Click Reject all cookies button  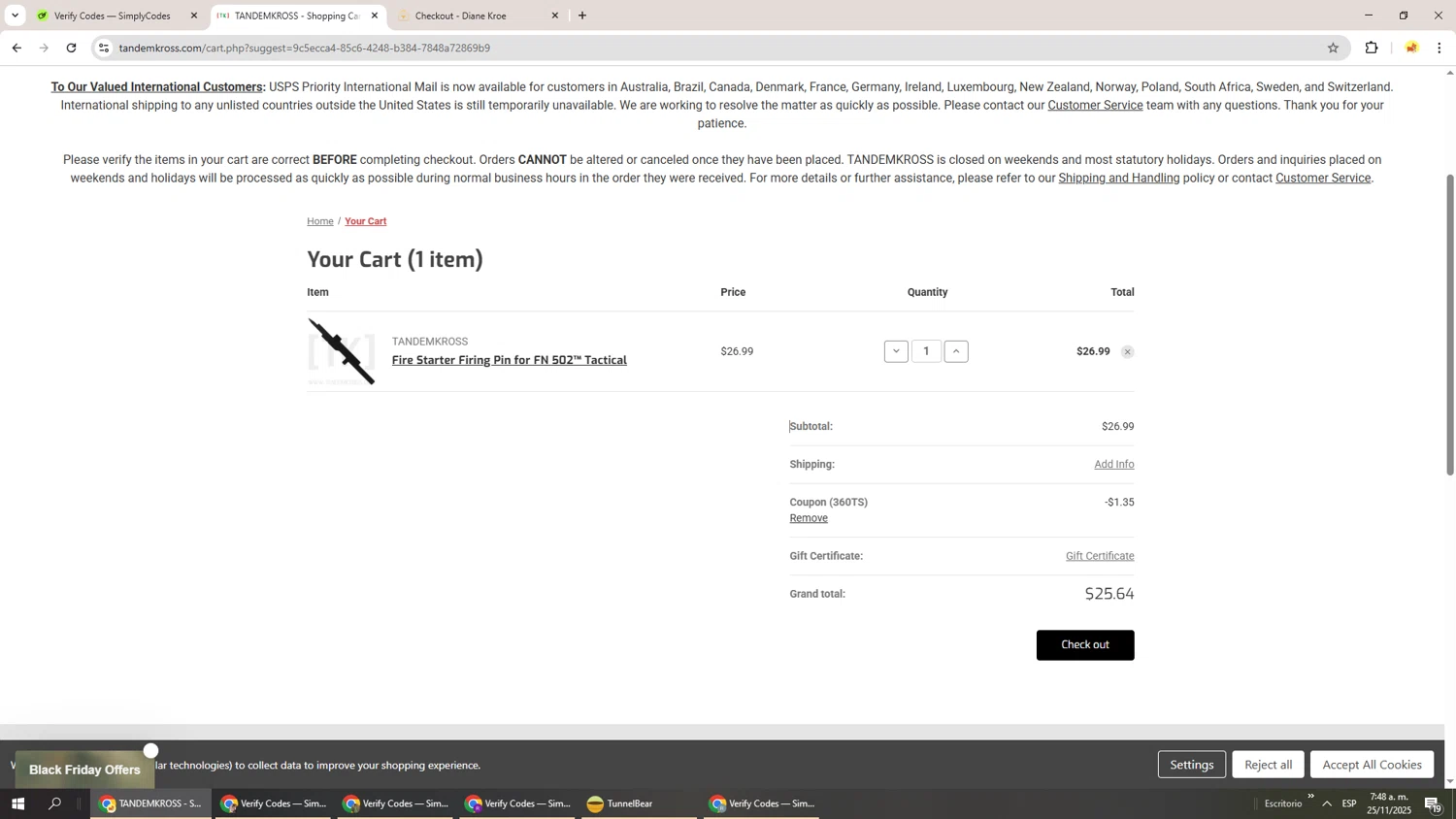pyautogui.click(x=1269, y=765)
